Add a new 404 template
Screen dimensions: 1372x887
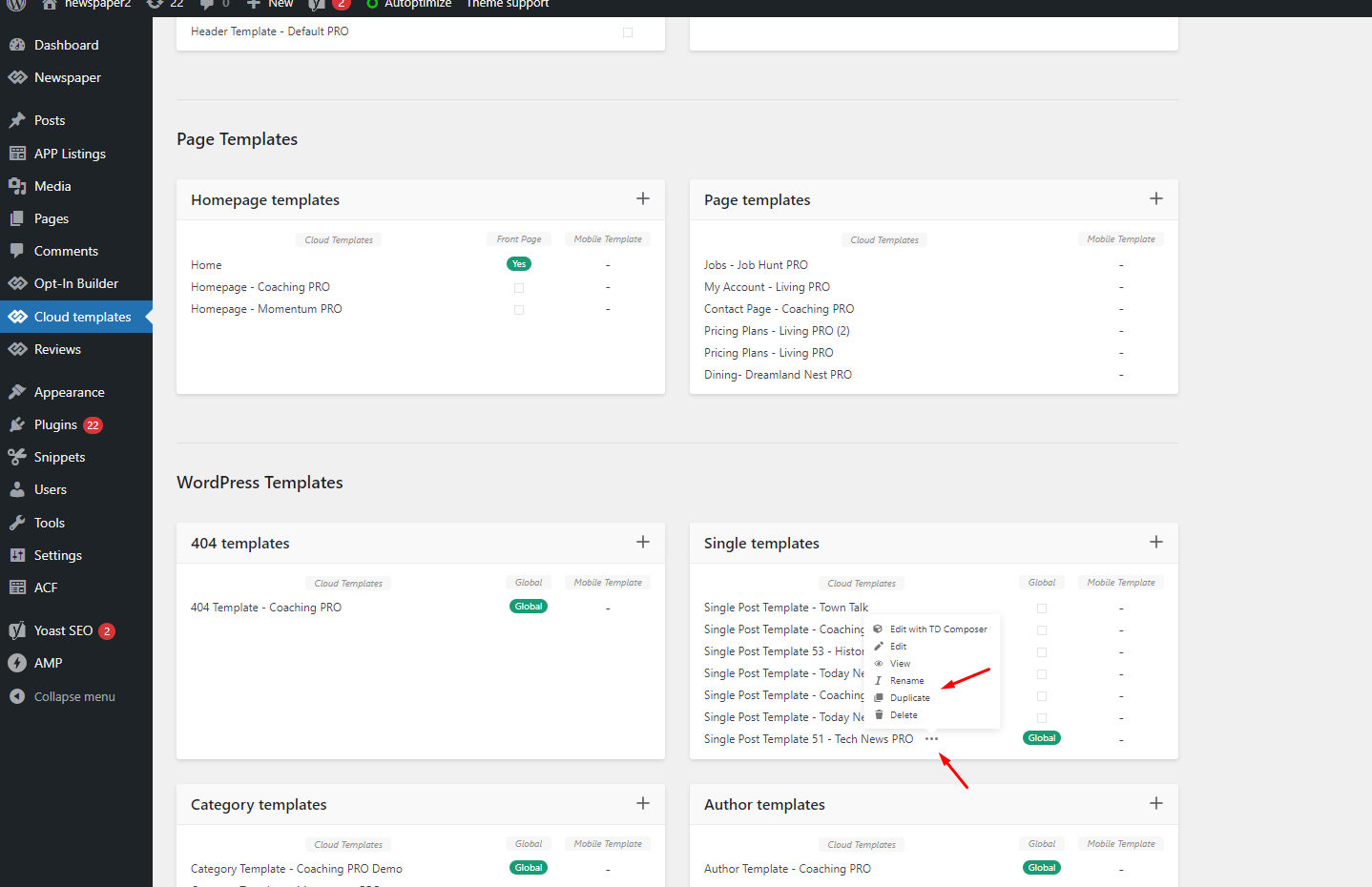pos(643,542)
